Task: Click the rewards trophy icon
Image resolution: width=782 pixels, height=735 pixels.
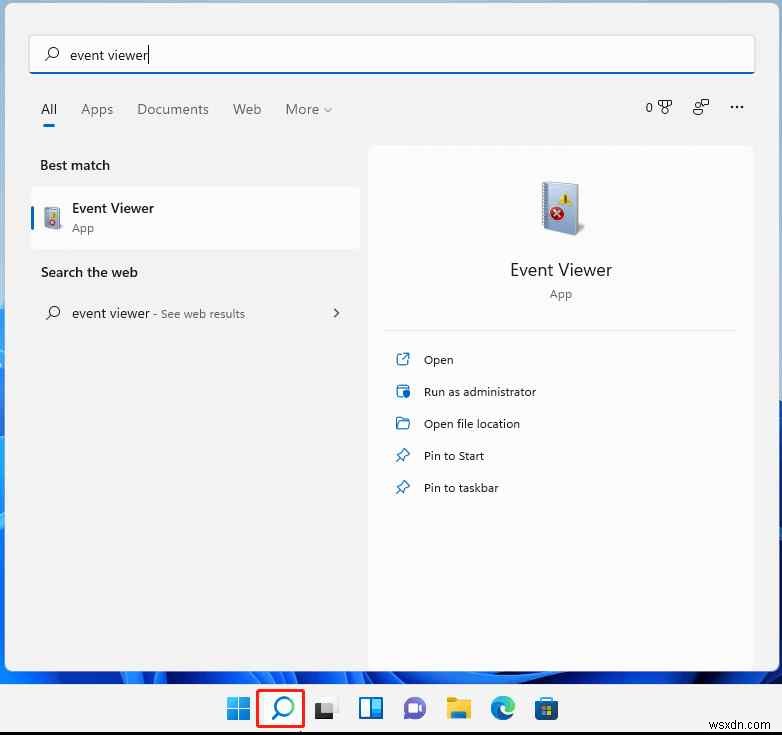Action: [x=665, y=107]
